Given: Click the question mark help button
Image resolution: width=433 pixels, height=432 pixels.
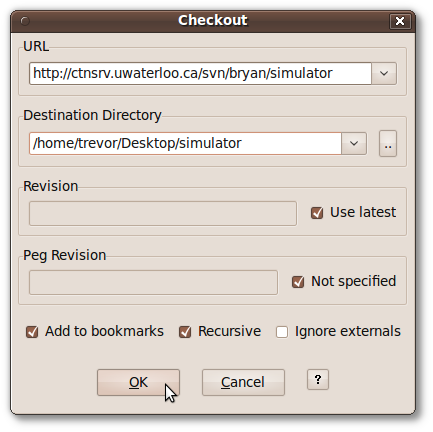Looking at the screenshot, I should [318, 379].
